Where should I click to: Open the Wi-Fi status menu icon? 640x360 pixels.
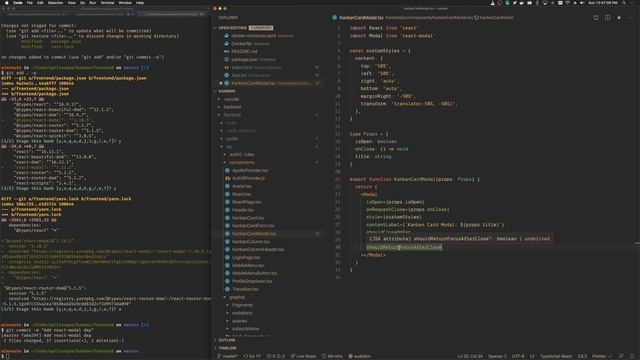click(567, 2)
